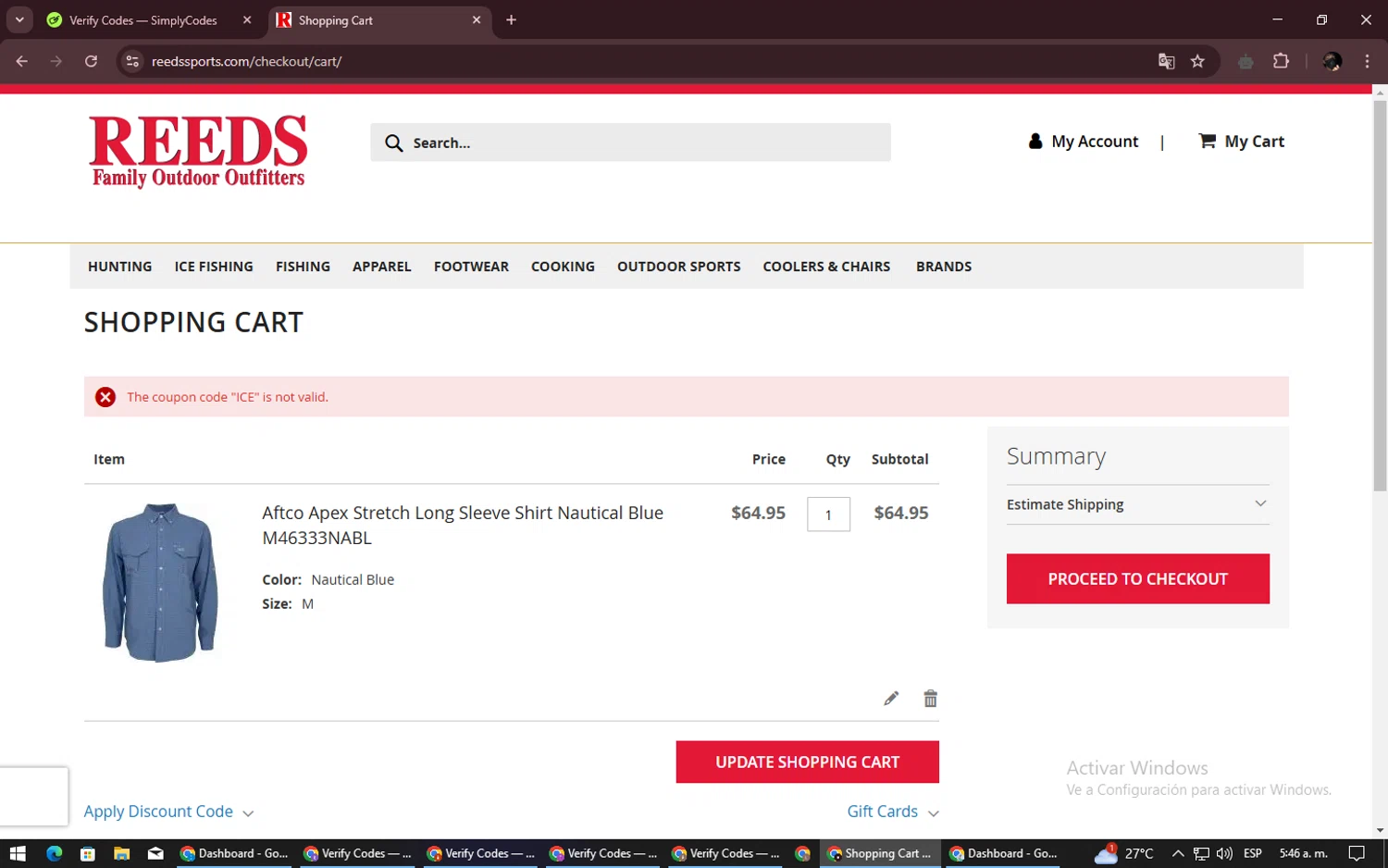Open Chrome three-dot menu
This screenshot has width=1388, height=868.
click(1367, 61)
